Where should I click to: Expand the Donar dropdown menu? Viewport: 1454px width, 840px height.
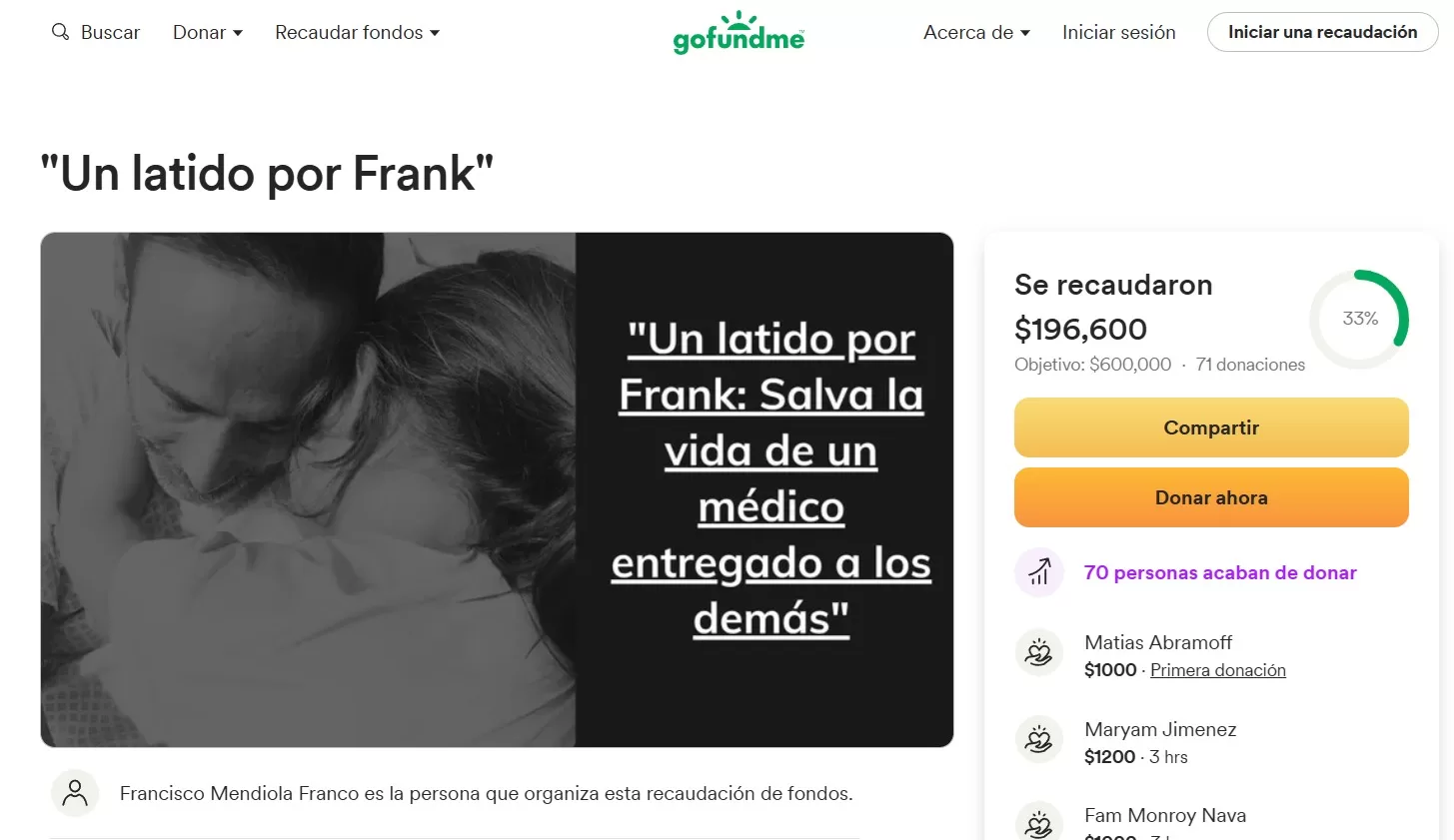click(x=208, y=32)
